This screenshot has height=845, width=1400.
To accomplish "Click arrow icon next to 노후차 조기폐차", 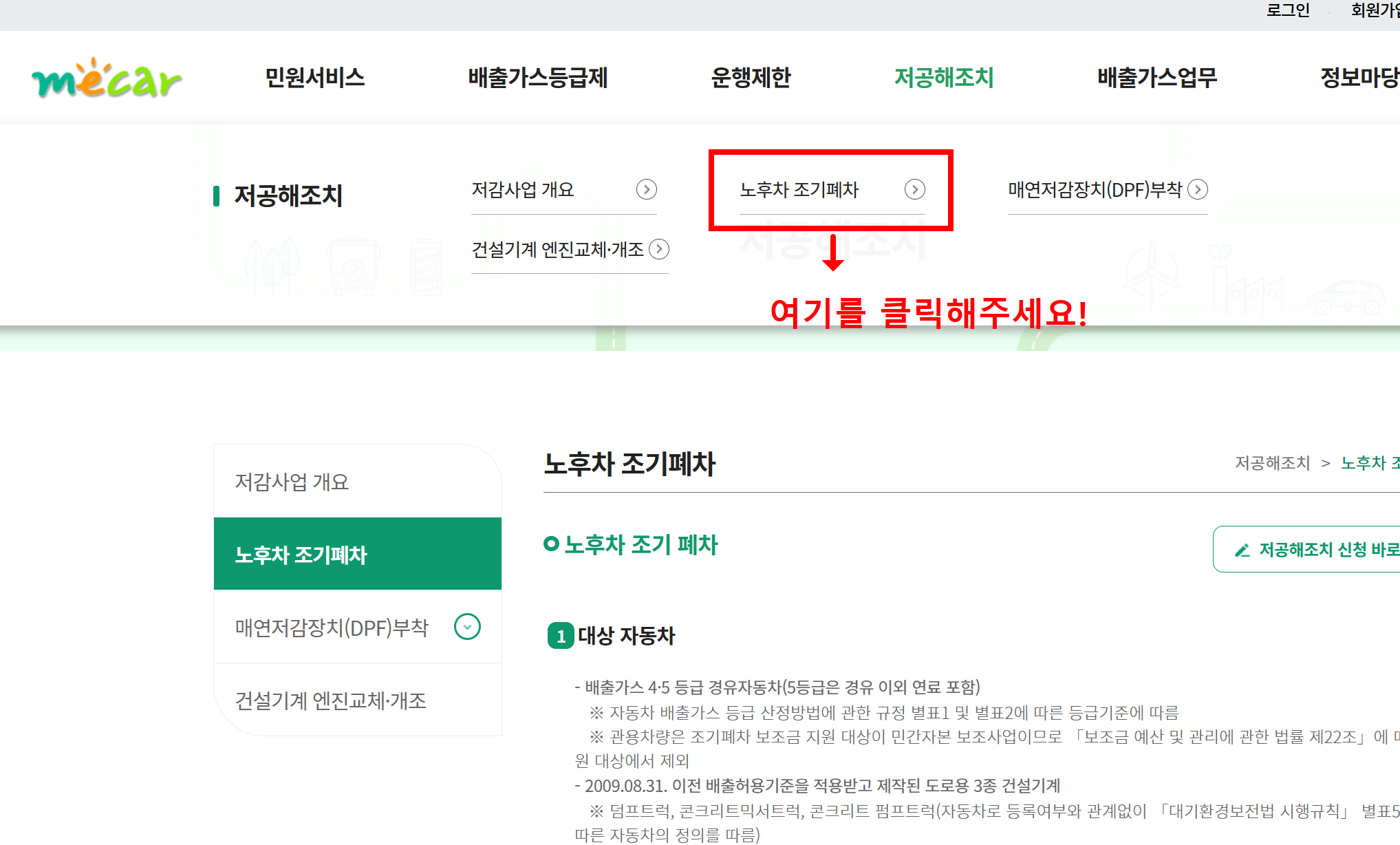I will click(x=914, y=189).
